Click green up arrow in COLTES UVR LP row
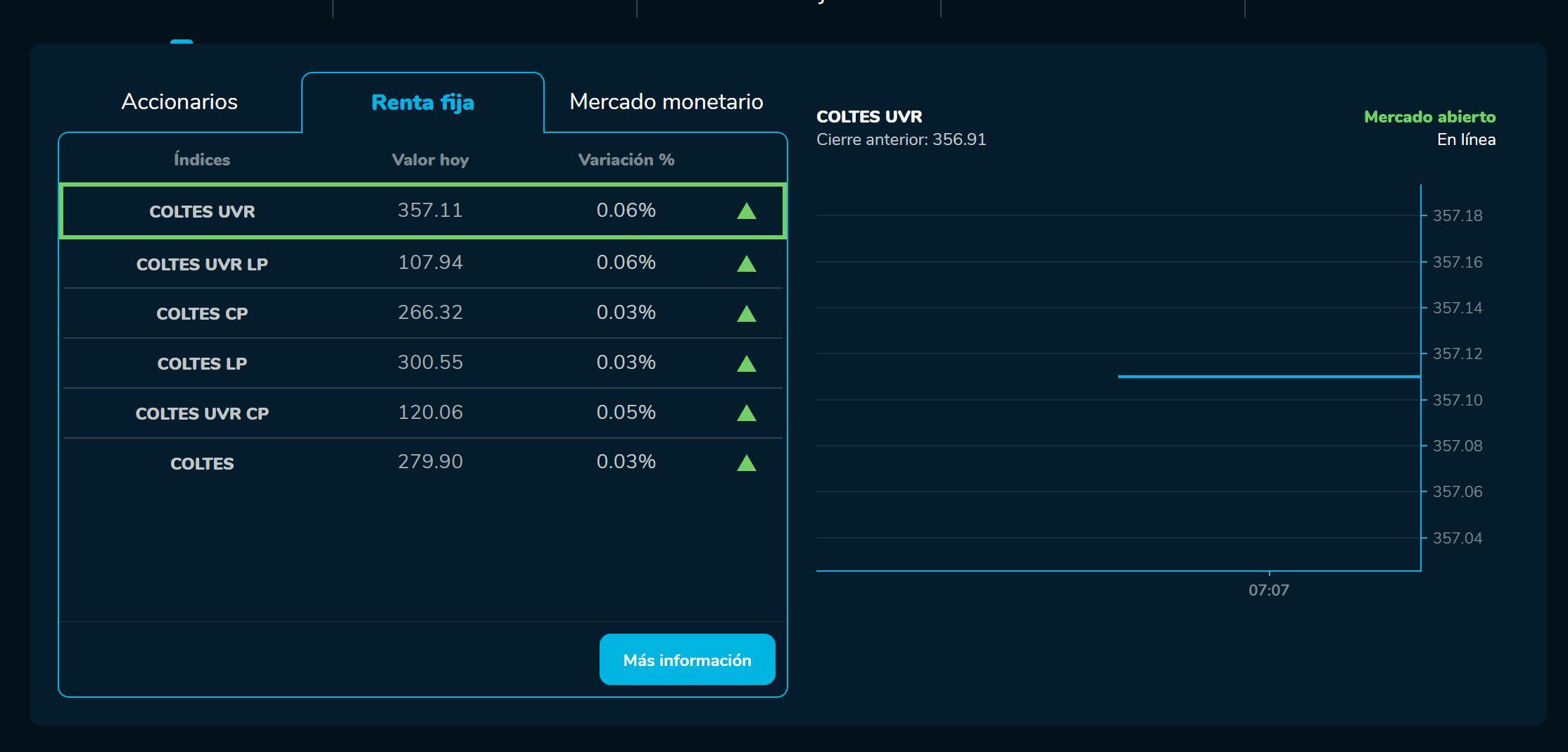This screenshot has height=752, width=1568. pyautogui.click(x=746, y=264)
